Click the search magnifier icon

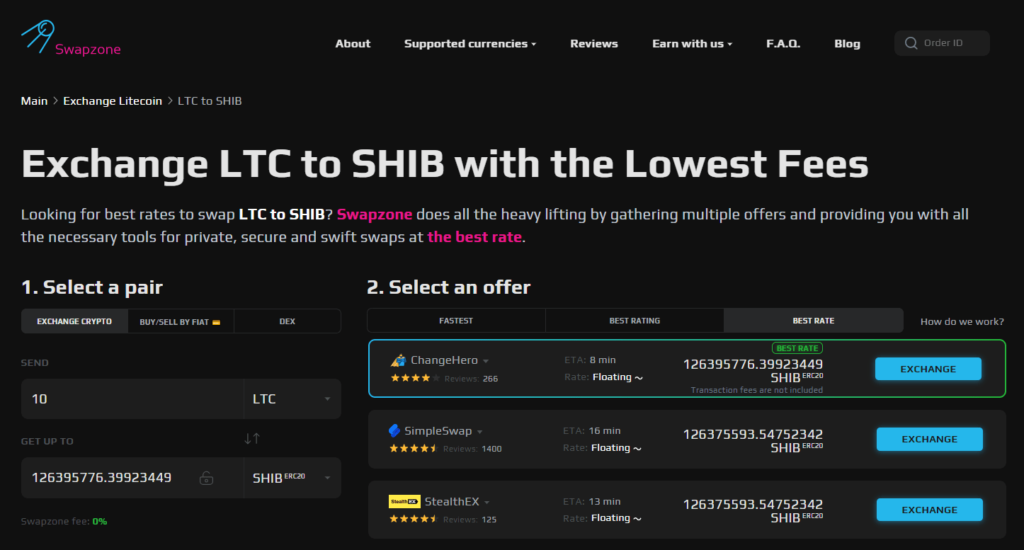click(911, 43)
